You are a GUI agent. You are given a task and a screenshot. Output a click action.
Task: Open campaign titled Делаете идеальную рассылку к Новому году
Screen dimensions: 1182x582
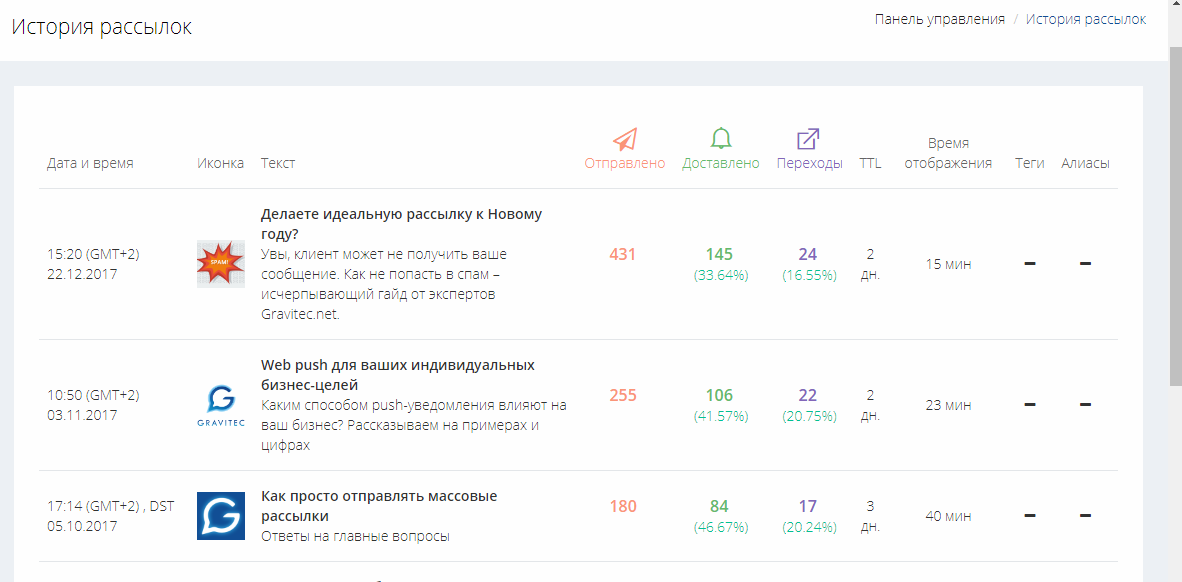pyautogui.click(x=401, y=224)
